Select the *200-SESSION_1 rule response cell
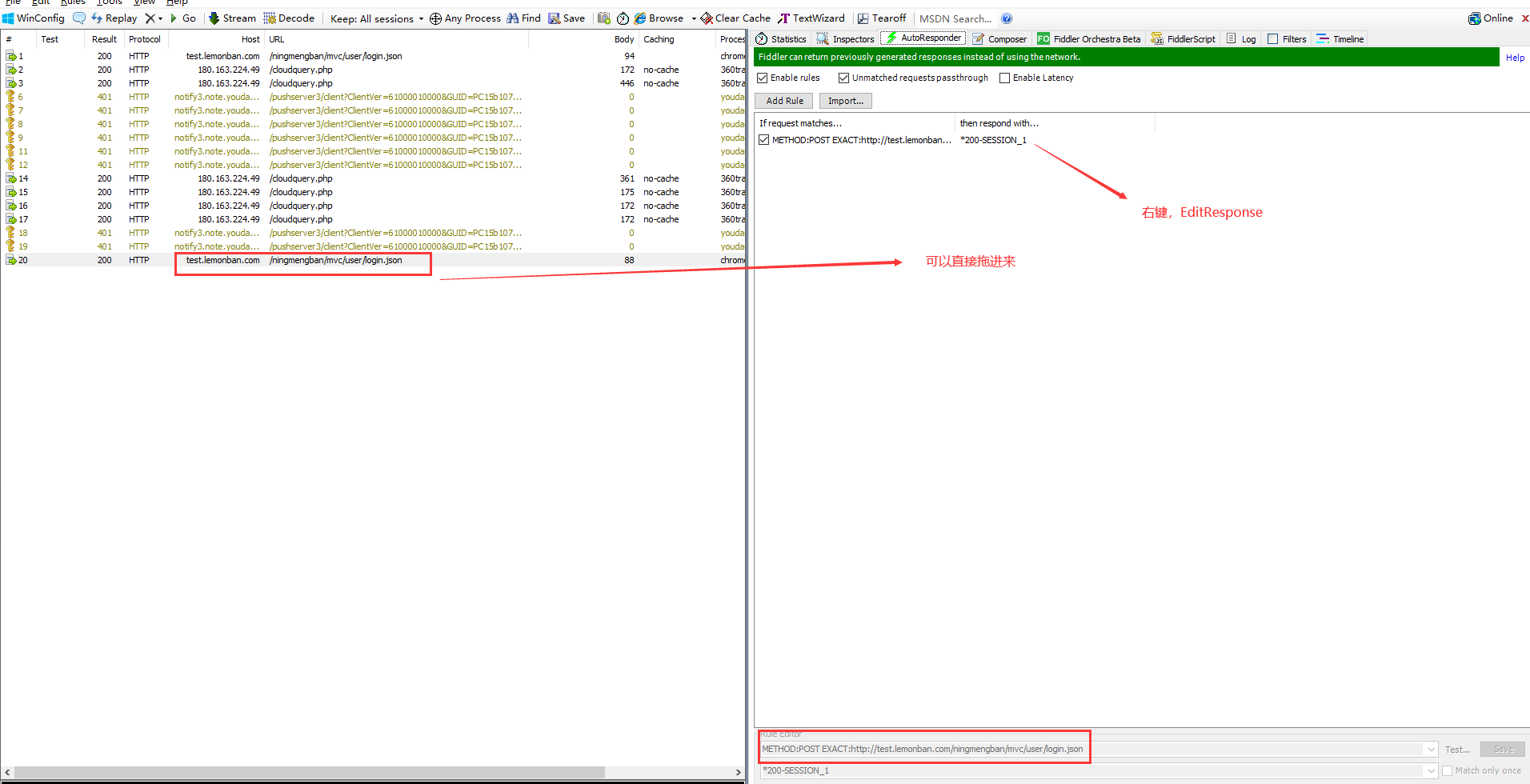This screenshot has width=1530, height=784. point(993,140)
